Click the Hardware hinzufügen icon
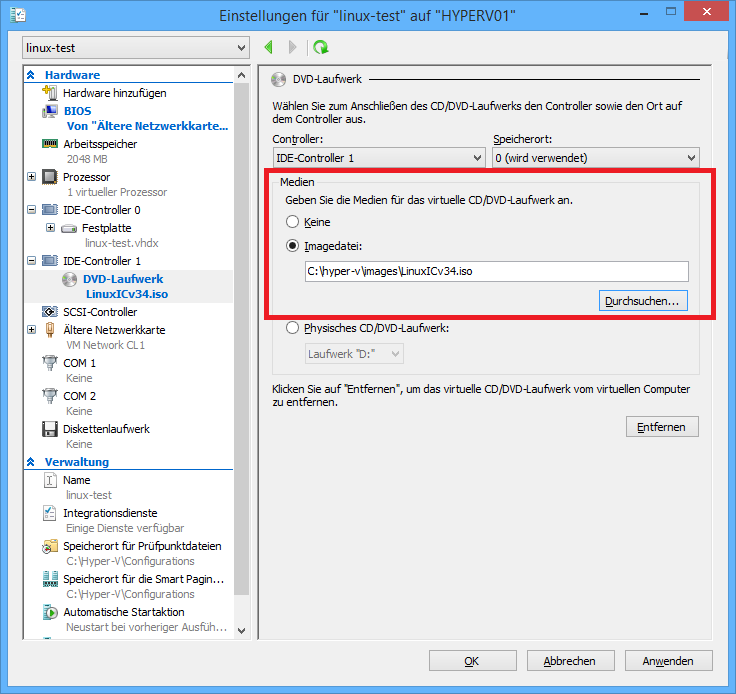Viewport: 736px width, 694px height. point(50,93)
